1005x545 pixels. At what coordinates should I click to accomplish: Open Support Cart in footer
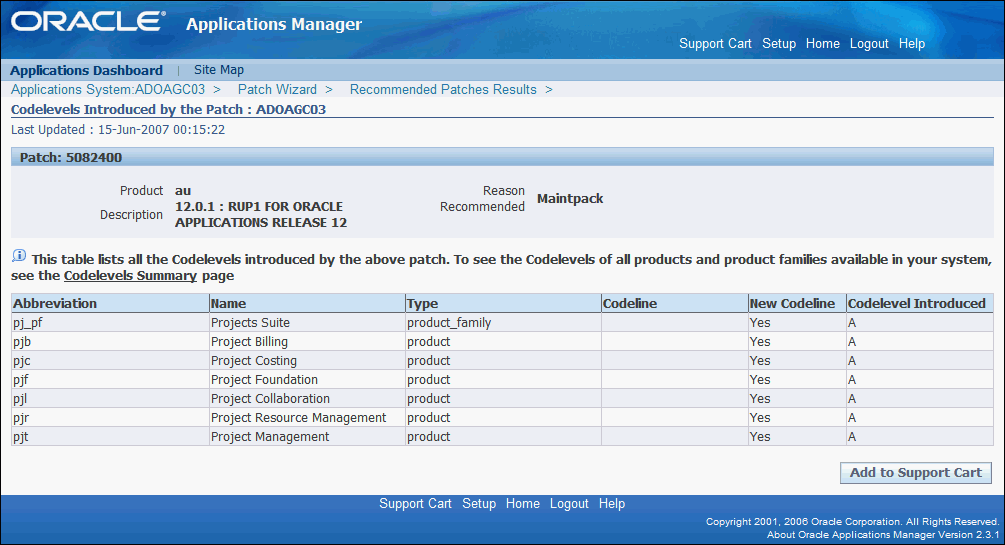(x=415, y=504)
